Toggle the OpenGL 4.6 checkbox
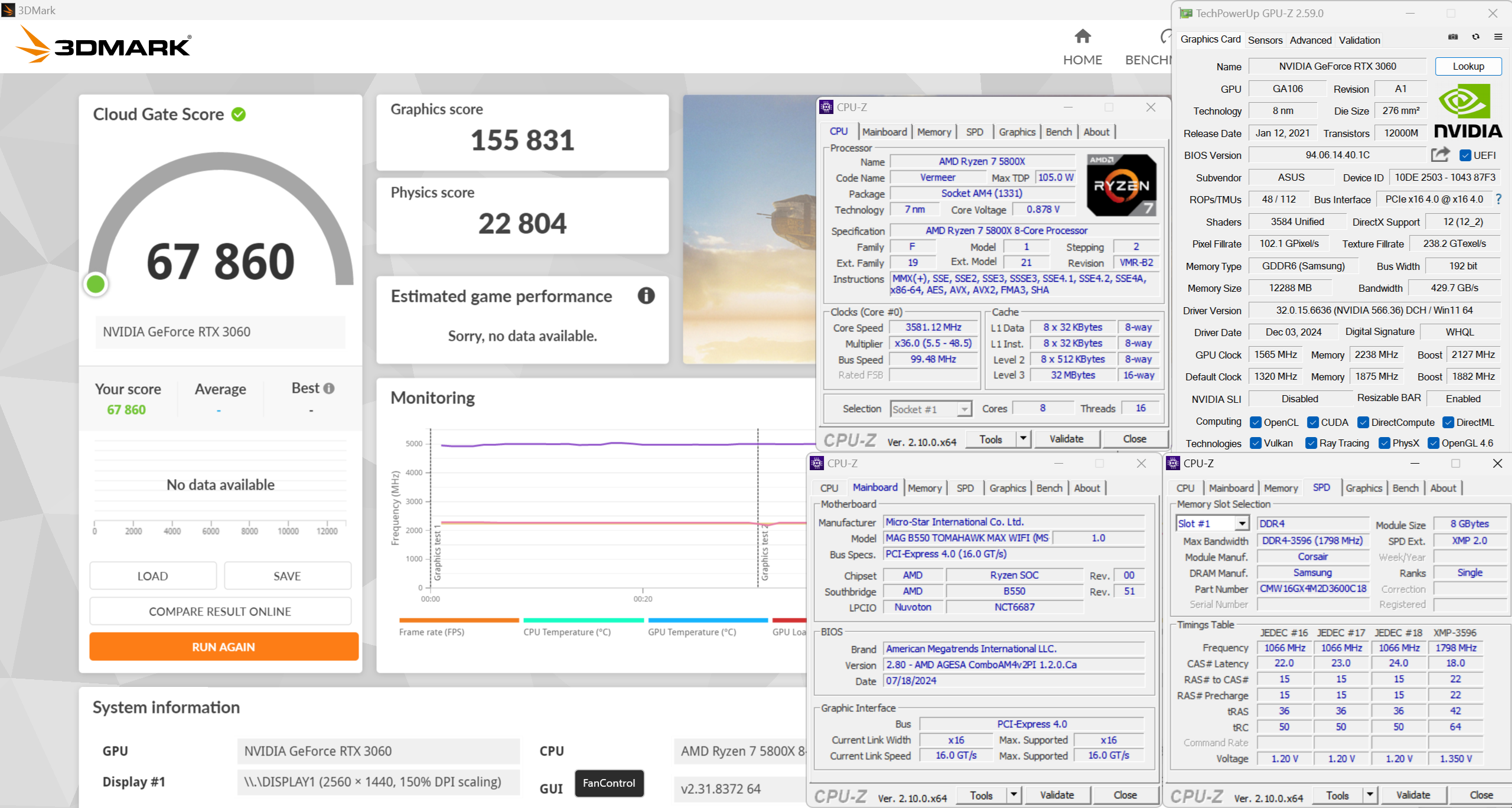Image resolution: width=1512 pixels, height=808 pixels. (x=1433, y=443)
